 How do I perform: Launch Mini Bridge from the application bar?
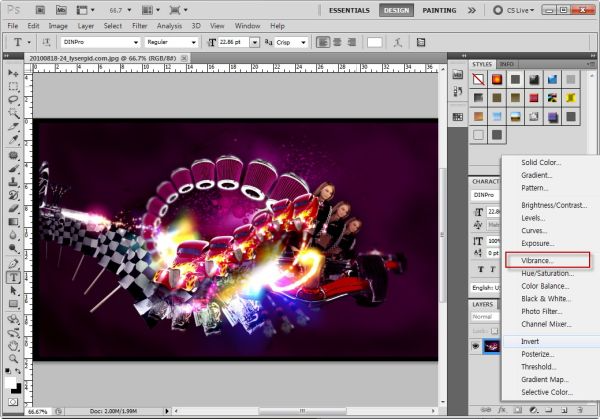click(61, 10)
